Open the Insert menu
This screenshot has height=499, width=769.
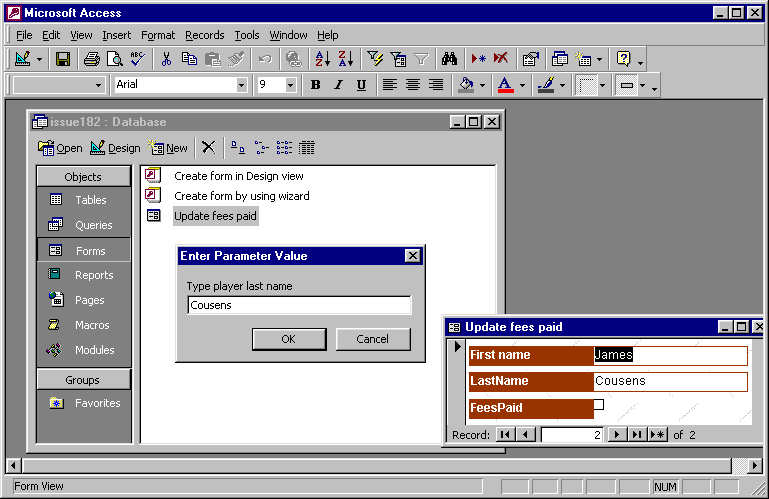(x=116, y=35)
